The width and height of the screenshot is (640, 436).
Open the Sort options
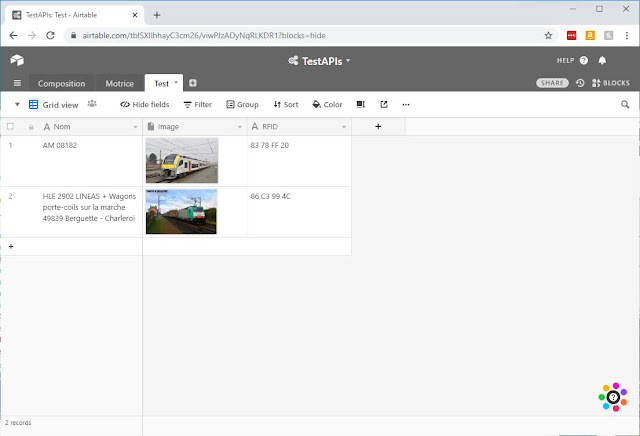pyautogui.click(x=286, y=105)
